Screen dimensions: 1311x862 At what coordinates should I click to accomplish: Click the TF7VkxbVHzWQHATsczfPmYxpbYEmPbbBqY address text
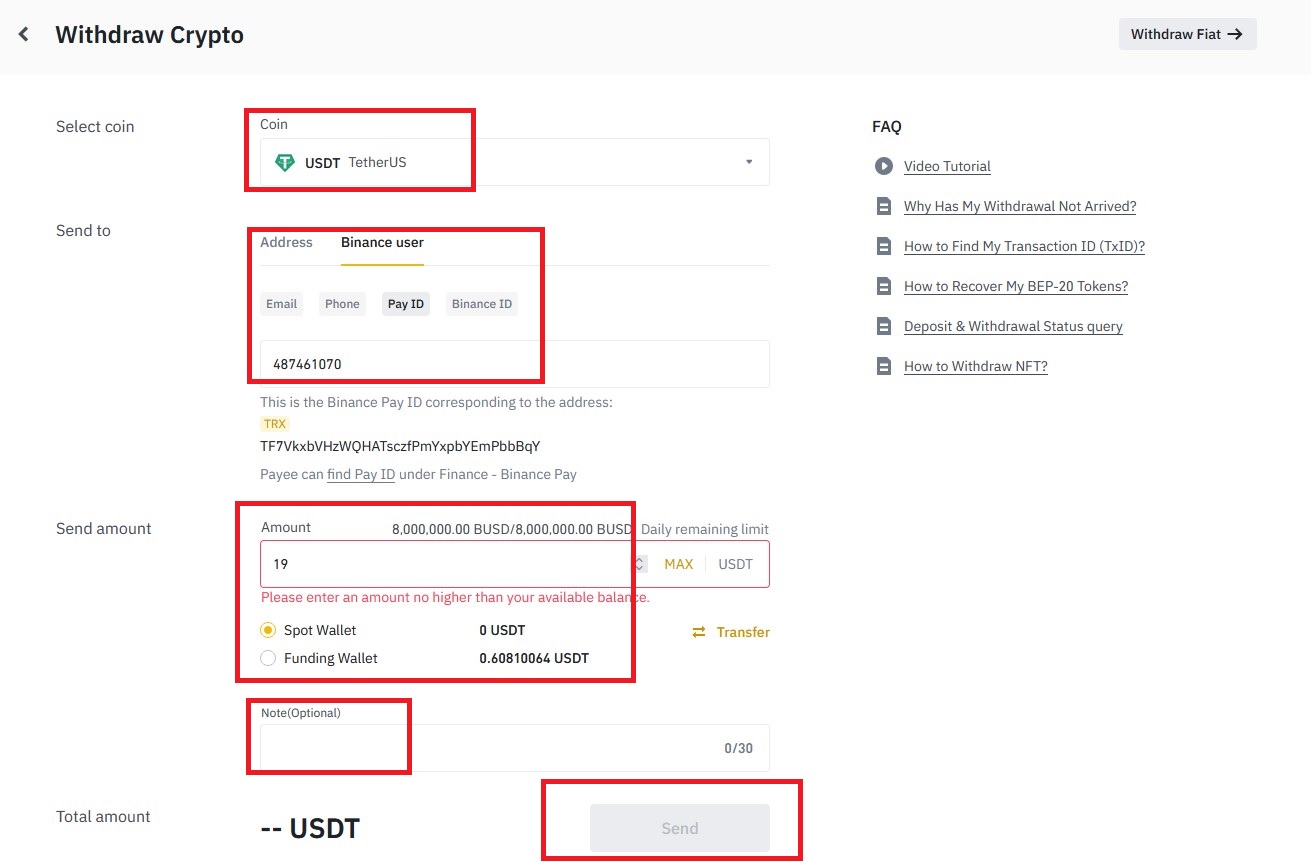coord(400,446)
